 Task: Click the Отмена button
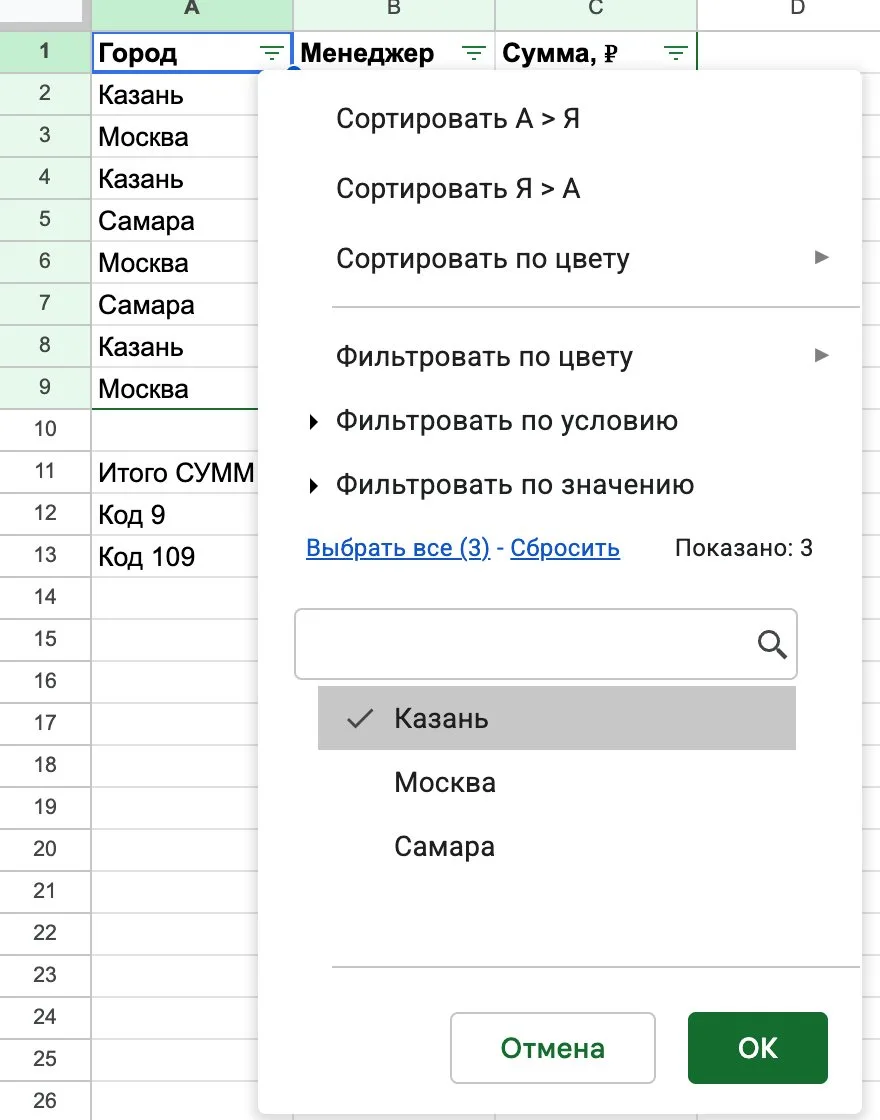click(553, 1048)
